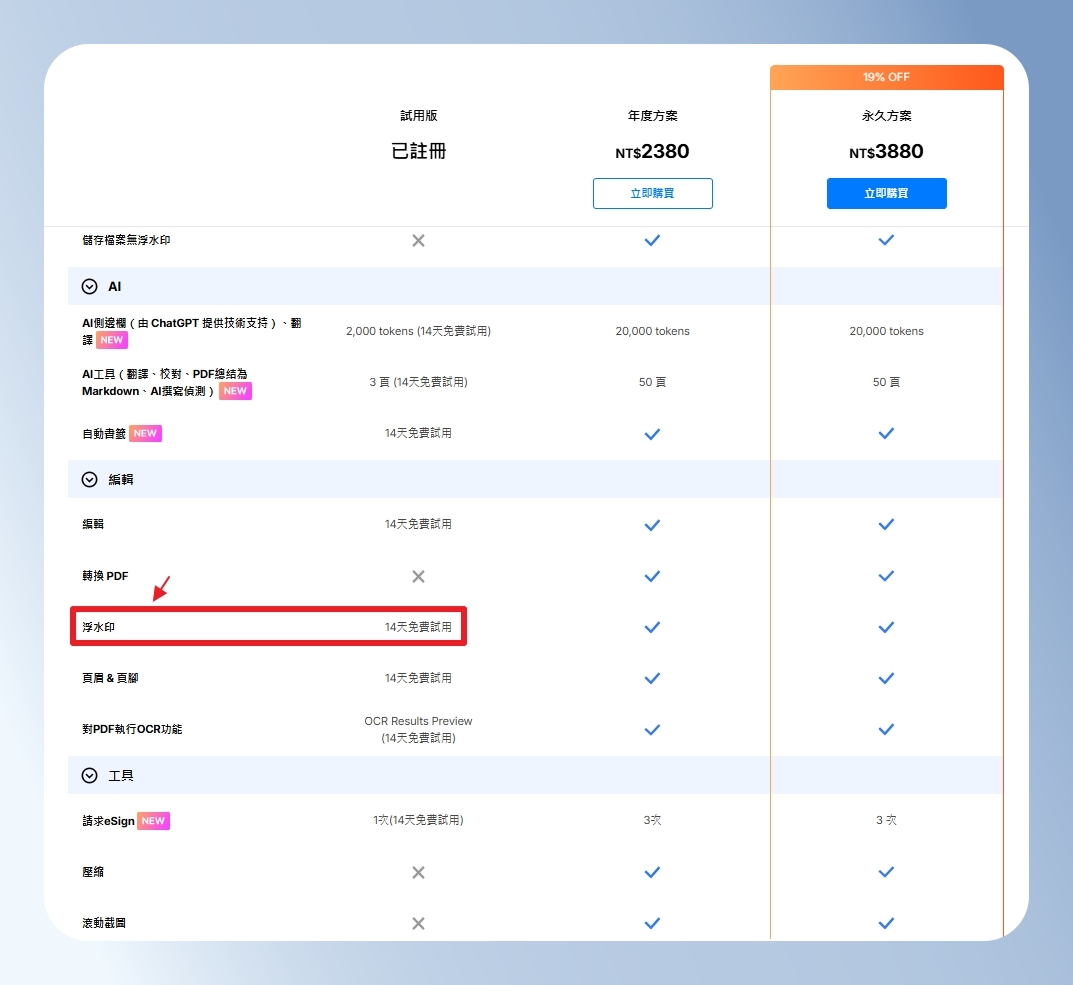
Task: Click the 3次 cell in annual plan
Action: pos(652,820)
